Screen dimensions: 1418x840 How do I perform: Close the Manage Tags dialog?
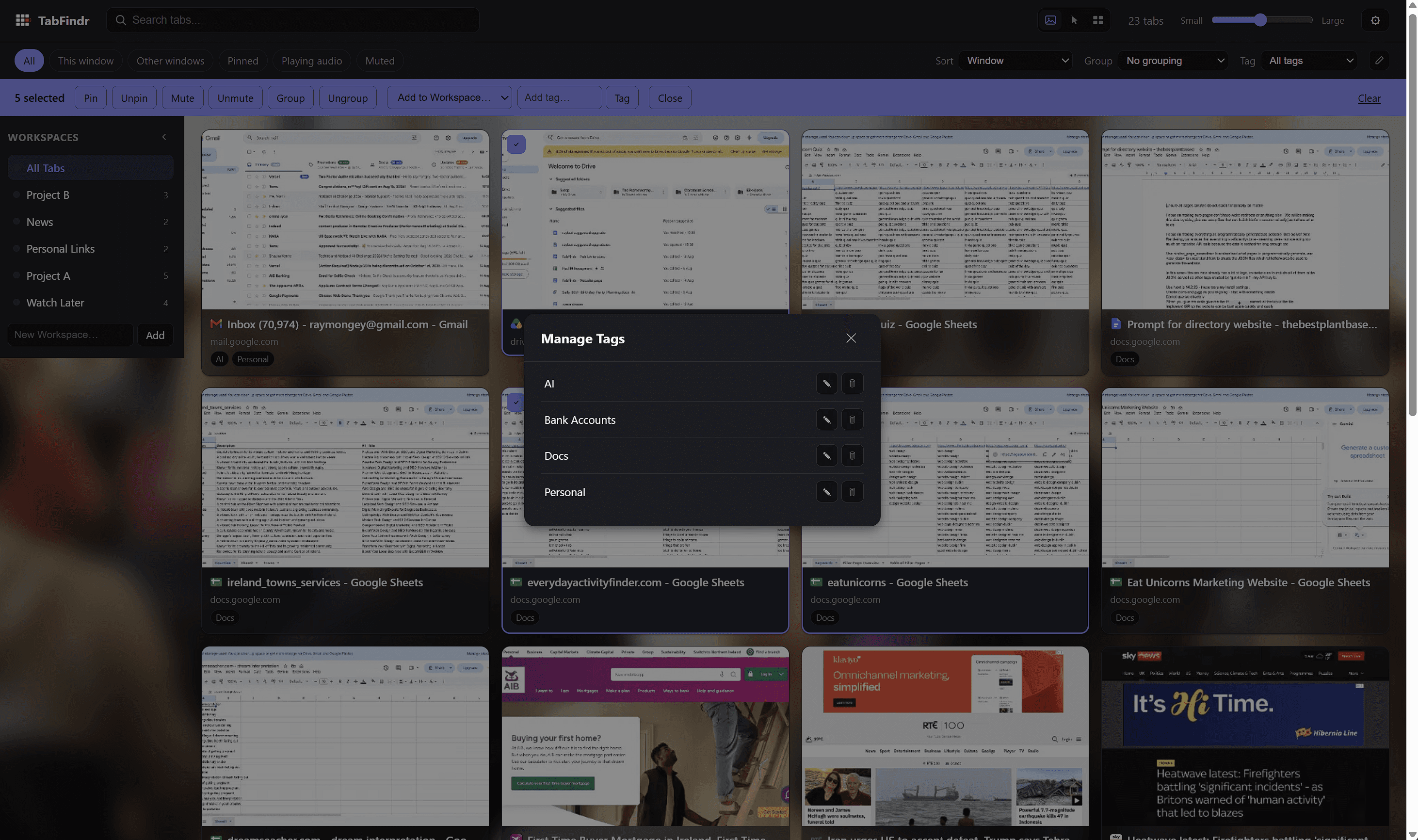[x=851, y=338]
